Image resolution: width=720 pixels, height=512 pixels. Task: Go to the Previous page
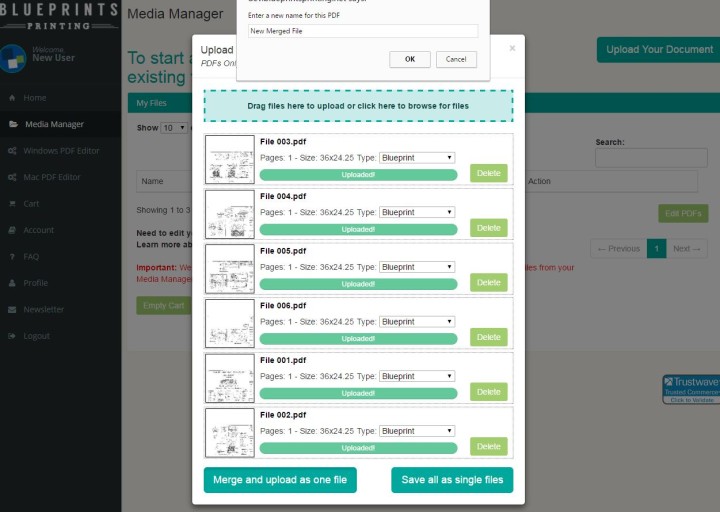click(x=619, y=248)
